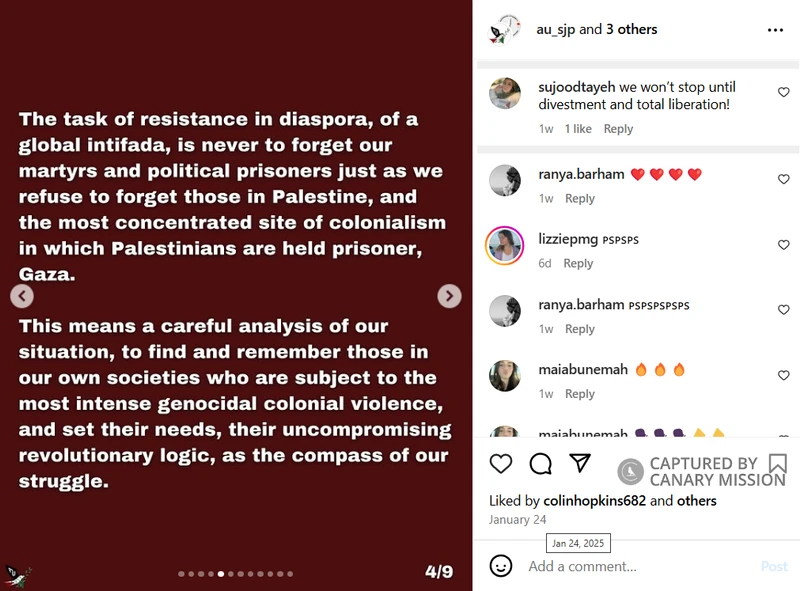The width and height of the screenshot is (800, 591).
Task: Like lizziepmg's comment with heart
Action: tap(784, 244)
